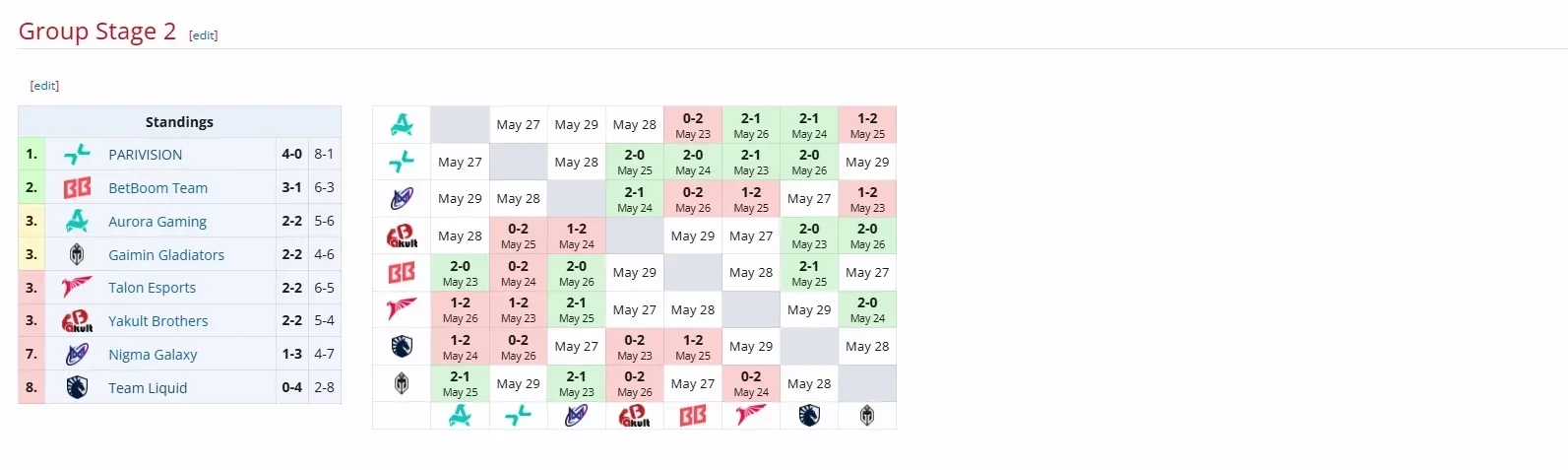Click the Talon Esports logo in standings
The height and width of the screenshot is (470, 1568).
point(77,288)
